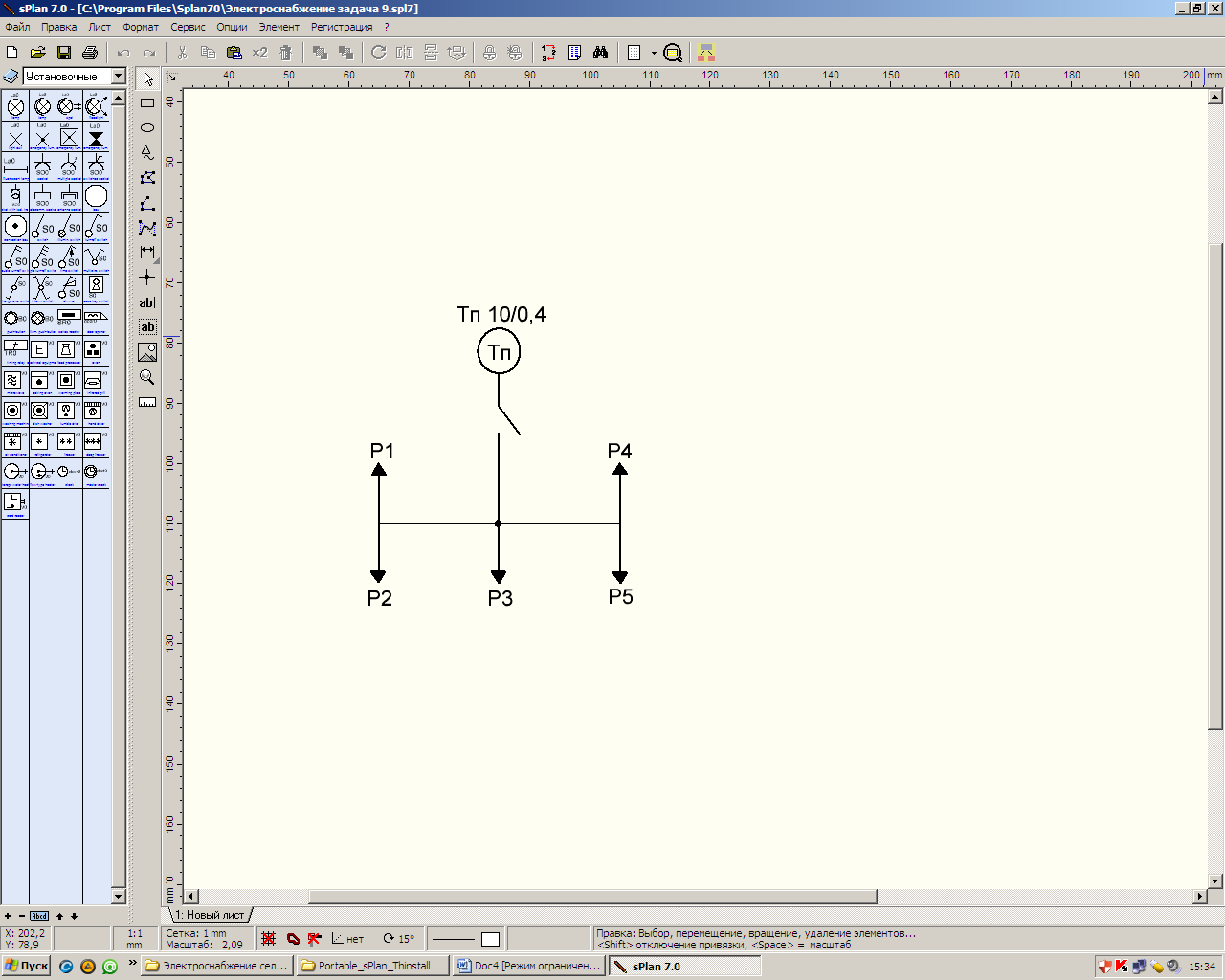Open the Регистрация menu
Image resolution: width=1225 pixels, height=980 pixels.
pos(342,27)
